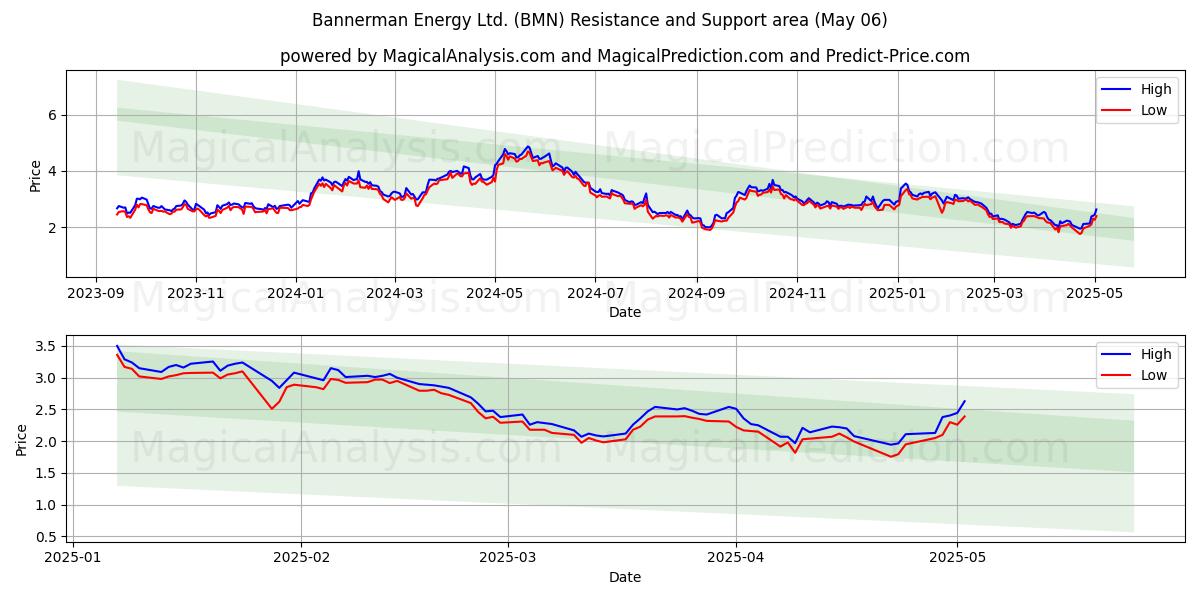The height and width of the screenshot is (600, 1200).
Task: Click the '0.5' y-axis tick on the lower chart
Action: tap(46, 537)
